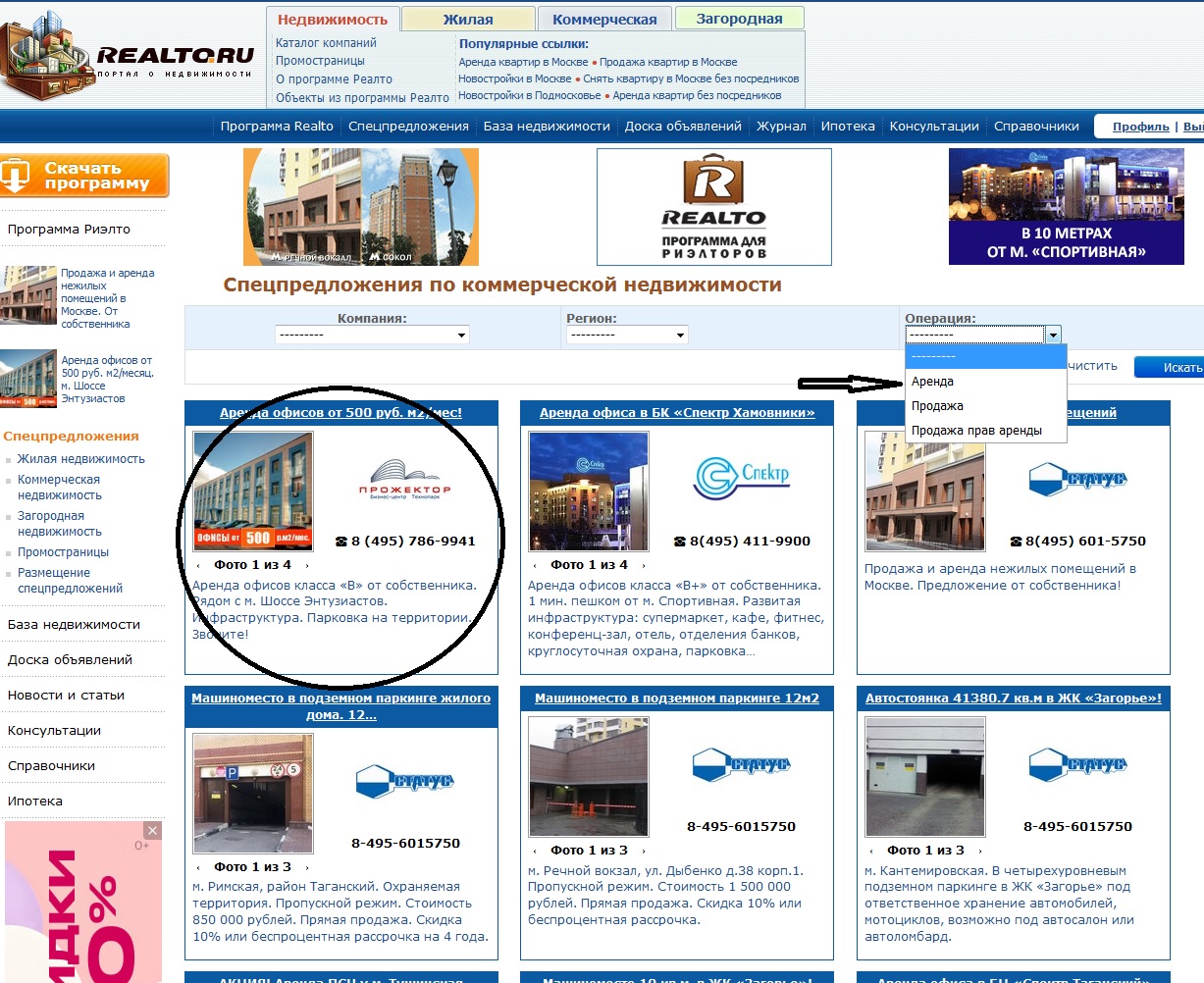Collapse the Операция dropdown arrow
1204x983 pixels.
pyautogui.click(x=1053, y=335)
